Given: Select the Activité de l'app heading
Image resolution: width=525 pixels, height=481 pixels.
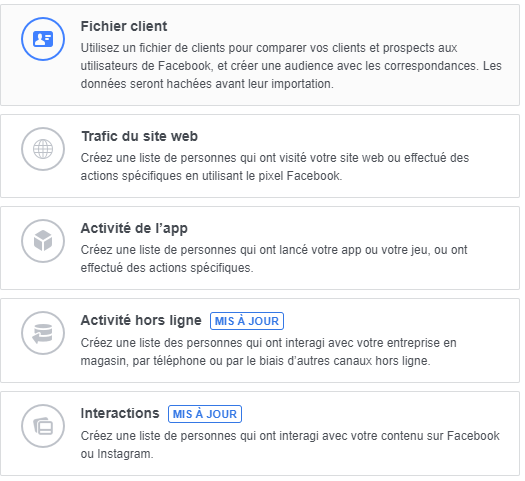Looking at the screenshot, I should pos(134,228).
